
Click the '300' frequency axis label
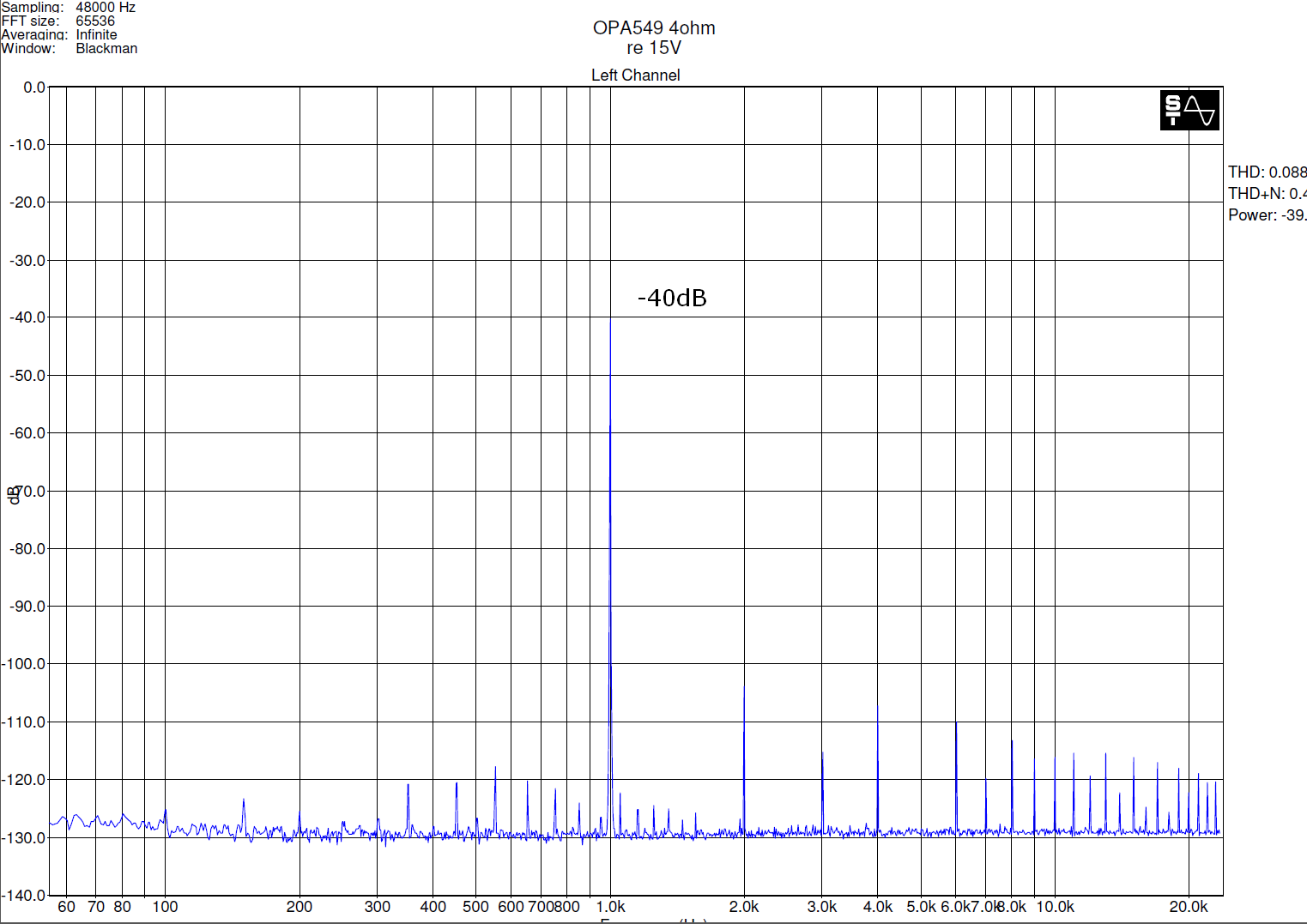pos(377,907)
